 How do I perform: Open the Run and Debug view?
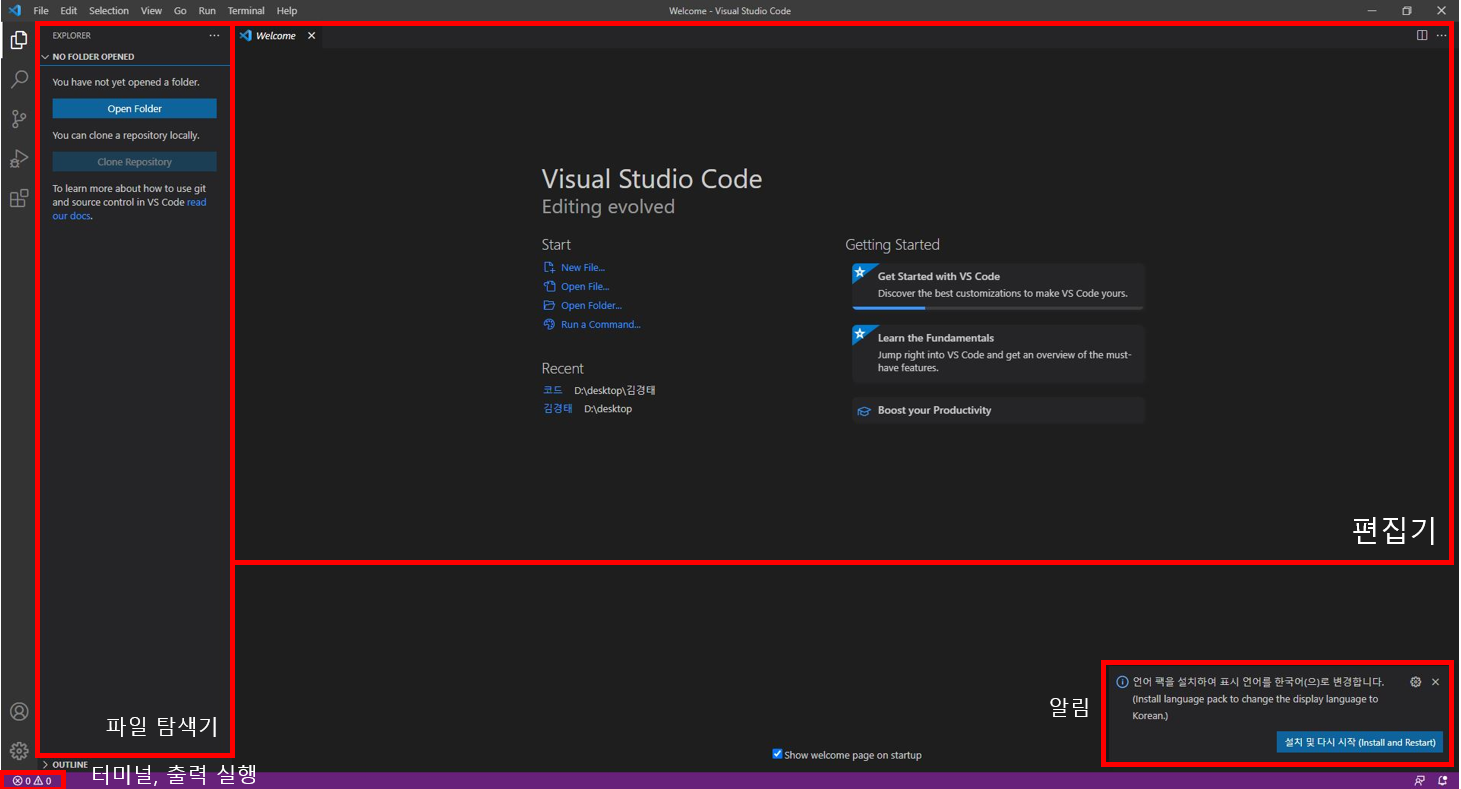(x=18, y=158)
